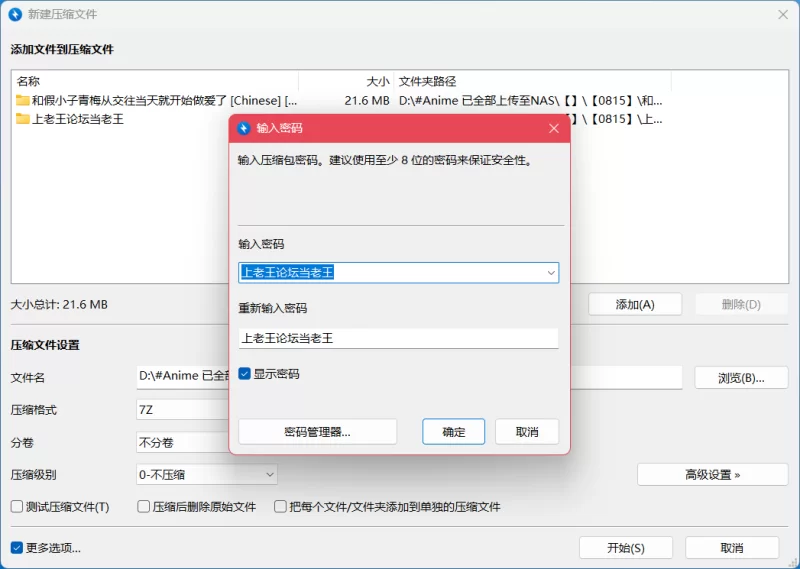
Task: Enable 测试压缩文件(T) checkbox
Action: pyautogui.click(x=17, y=507)
